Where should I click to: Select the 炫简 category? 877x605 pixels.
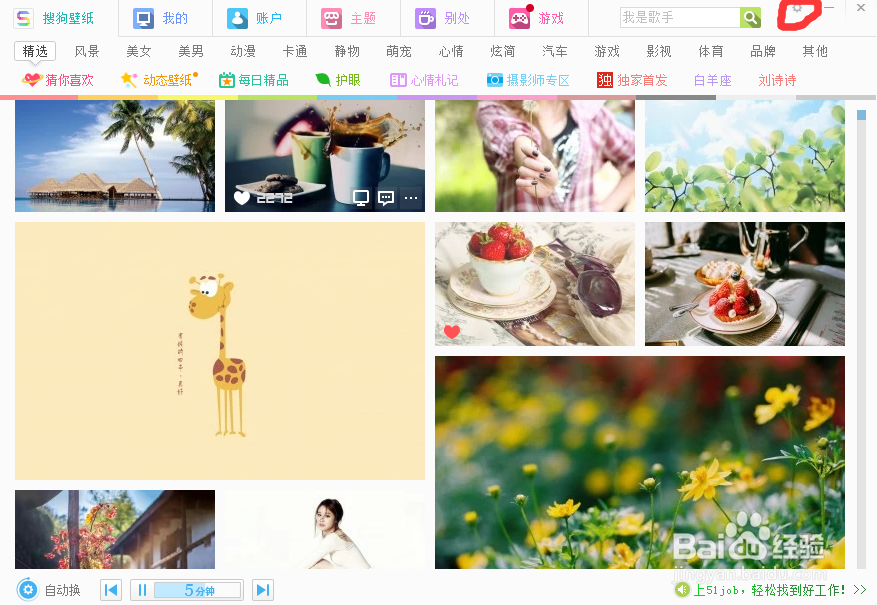coord(502,51)
